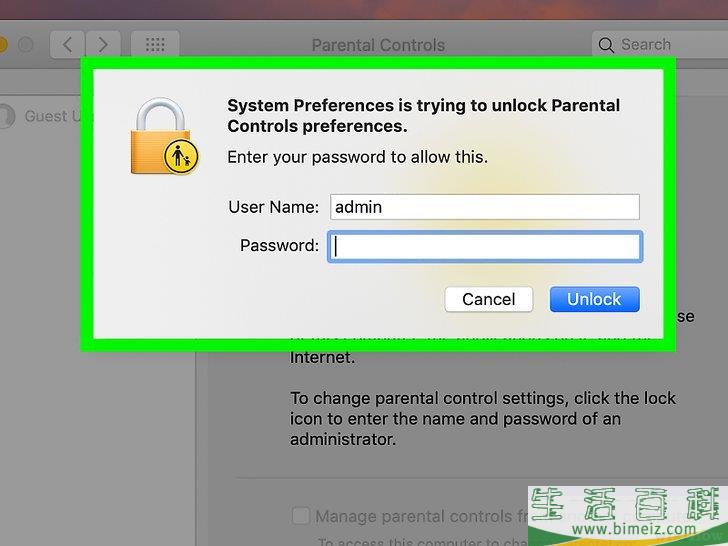Click the Parental Controls window title
Screen dimensions: 728x546
378,45
